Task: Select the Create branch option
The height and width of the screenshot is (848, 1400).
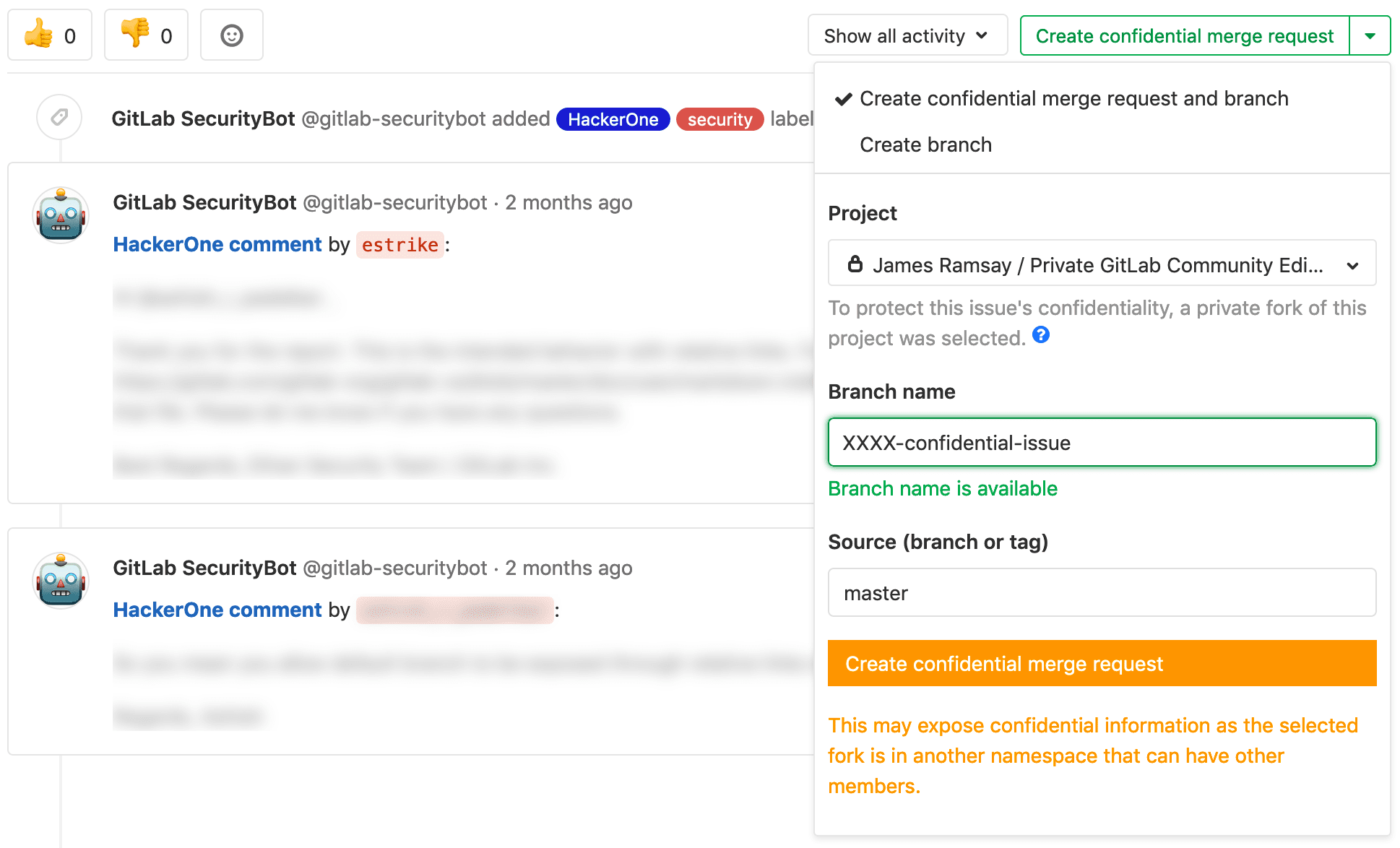Action: coord(925,144)
